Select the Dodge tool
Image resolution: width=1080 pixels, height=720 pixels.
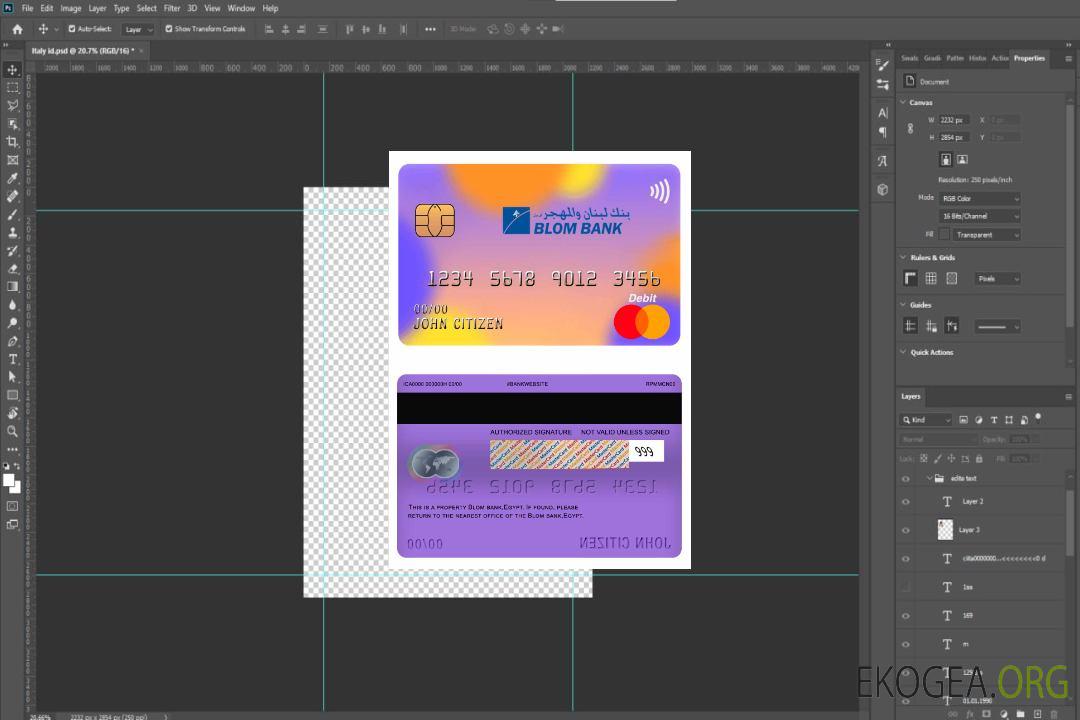click(12, 323)
